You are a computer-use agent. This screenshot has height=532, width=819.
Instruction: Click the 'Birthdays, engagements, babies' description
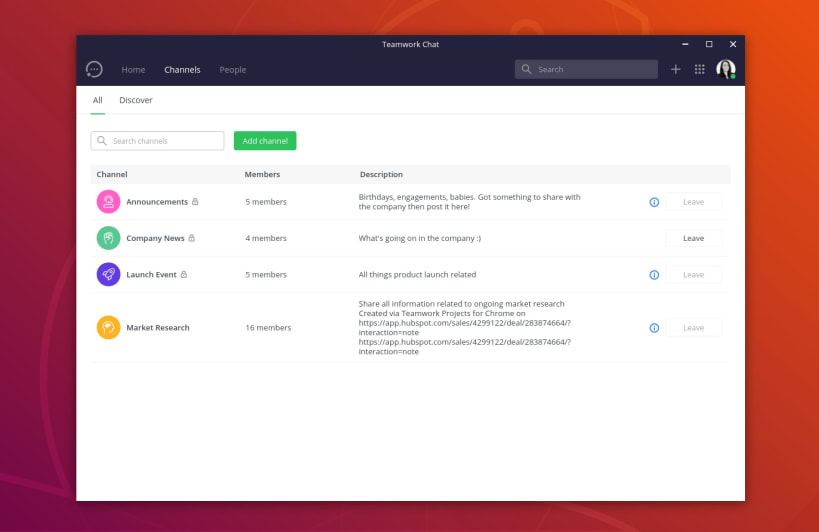(469, 202)
